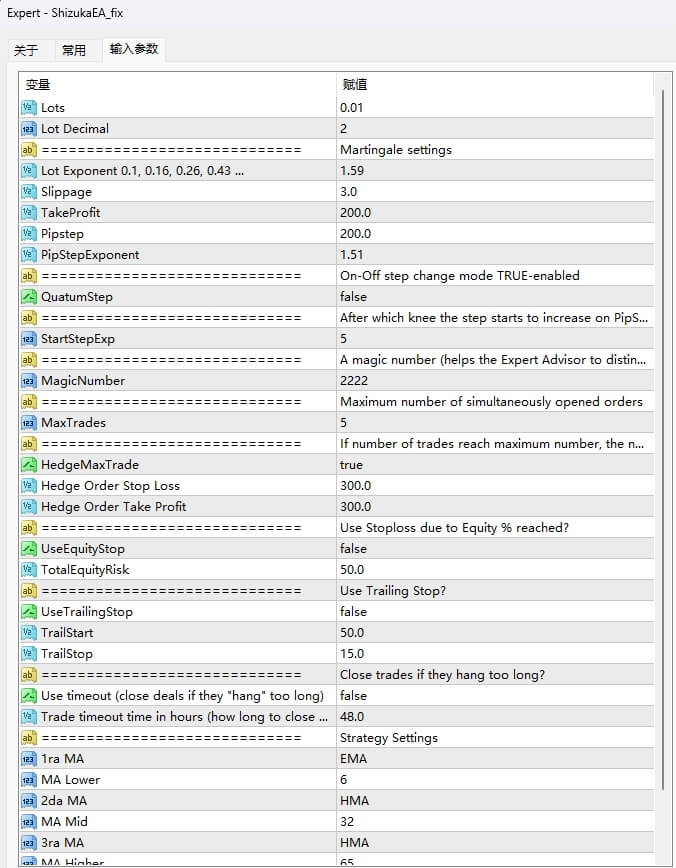This screenshot has width=676, height=868.
Task: Click the MA Lower integer icon
Action: pyautogui.click(x=29, y=781)
